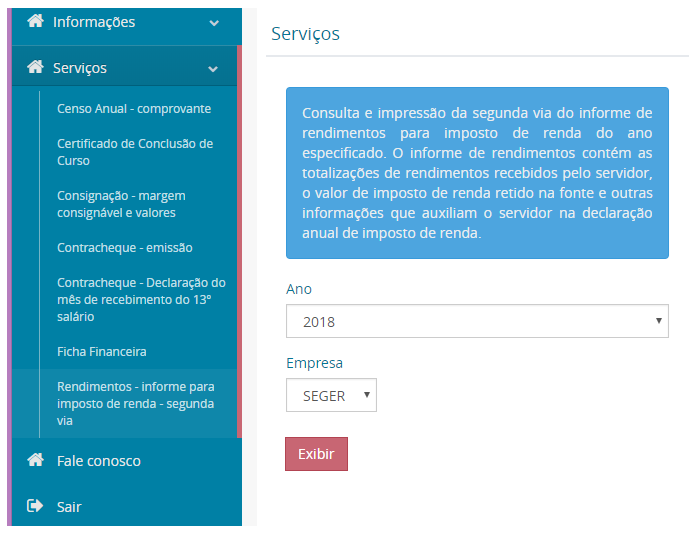The image size is (698, 533).
Task: Click the sign-out icon beside Sair
Action: tap(35, 507)
